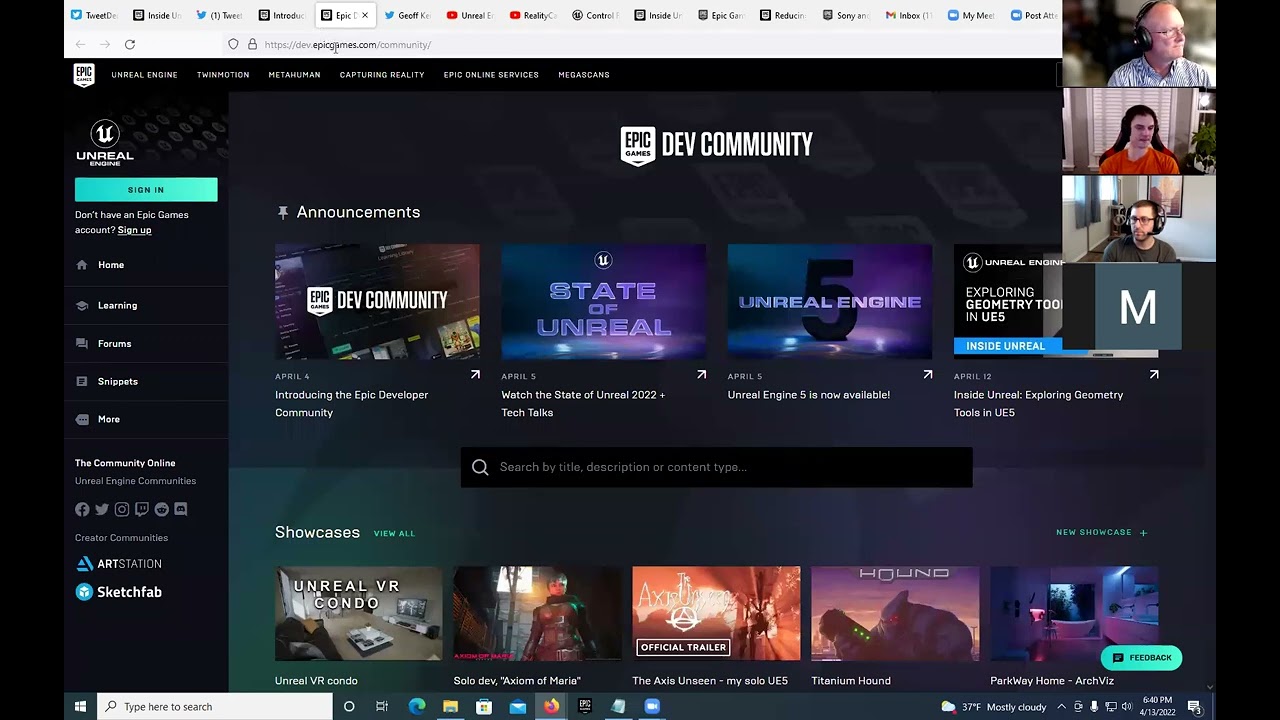Screen dimensions: 1280x720
Task: Open external arrow for Epic Developer Community announcement
Action: point(475,375)
